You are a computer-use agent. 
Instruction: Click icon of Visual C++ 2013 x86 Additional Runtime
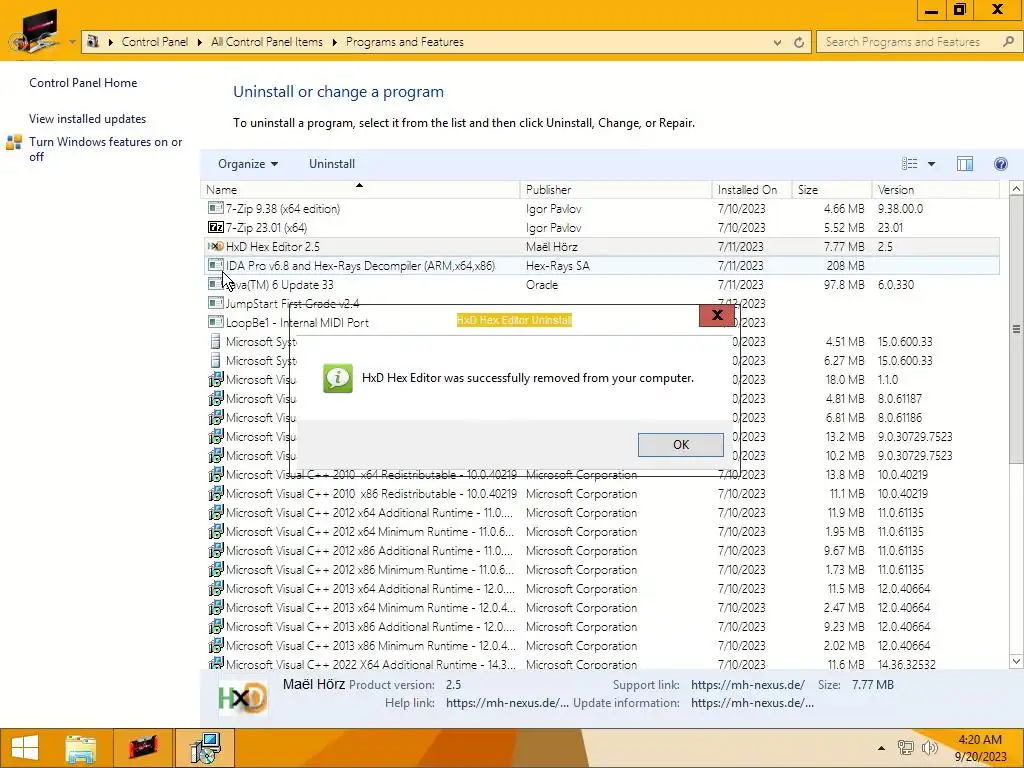[216, 626]
